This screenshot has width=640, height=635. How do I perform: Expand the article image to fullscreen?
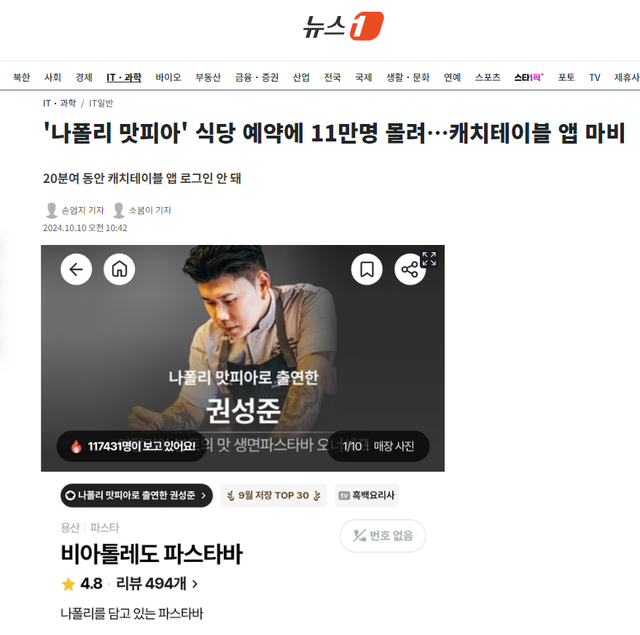point(429,259)
